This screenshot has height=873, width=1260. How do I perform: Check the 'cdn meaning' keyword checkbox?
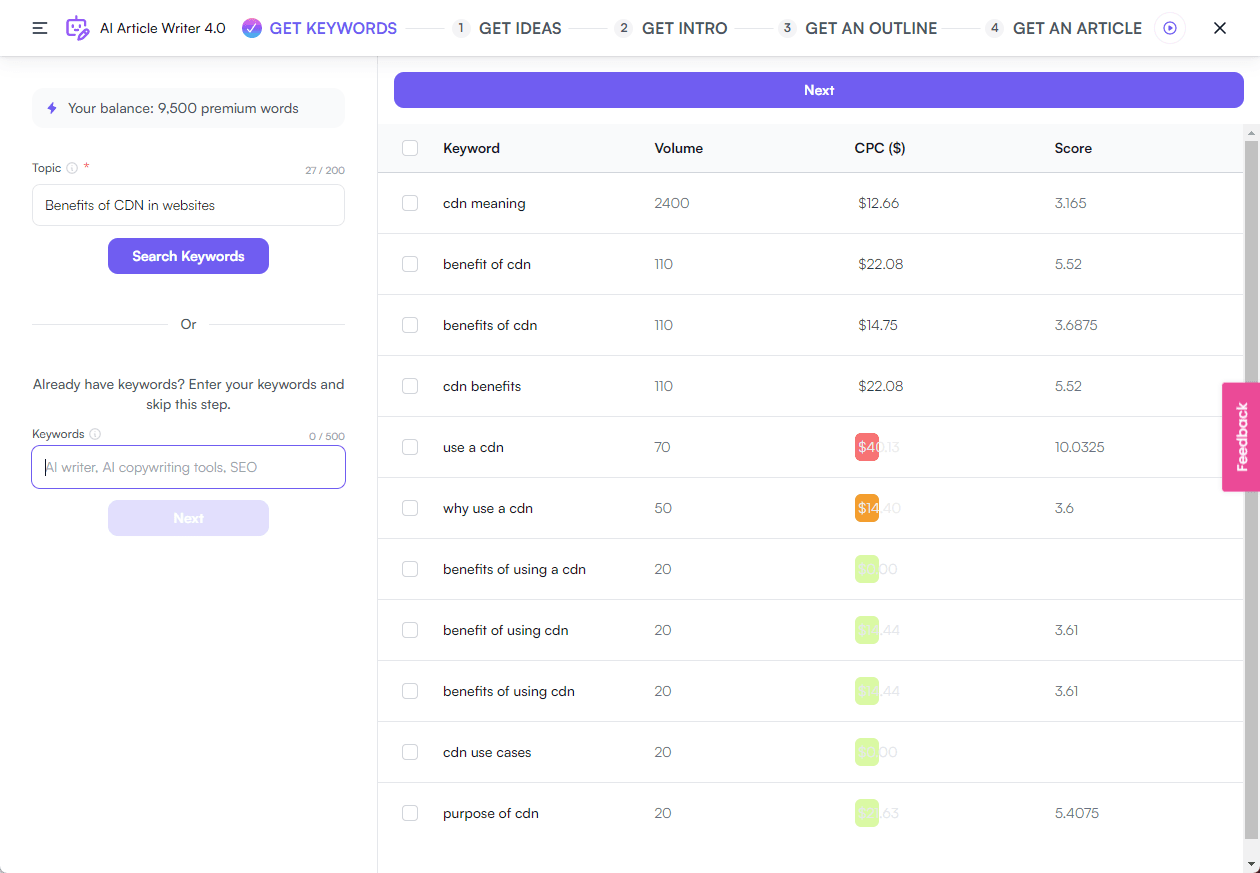(x=410, y=203)
